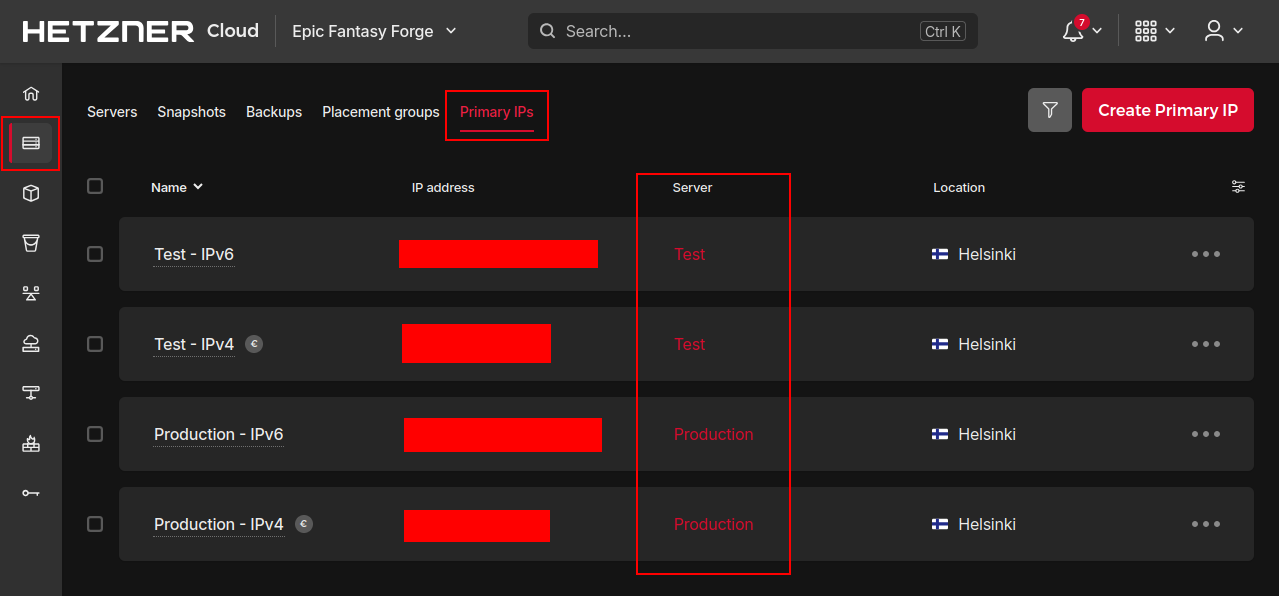This screenshot has width=1279, height=596.
Task: Open the Production - IPv6 name link
Action: (x=219, y=434)
